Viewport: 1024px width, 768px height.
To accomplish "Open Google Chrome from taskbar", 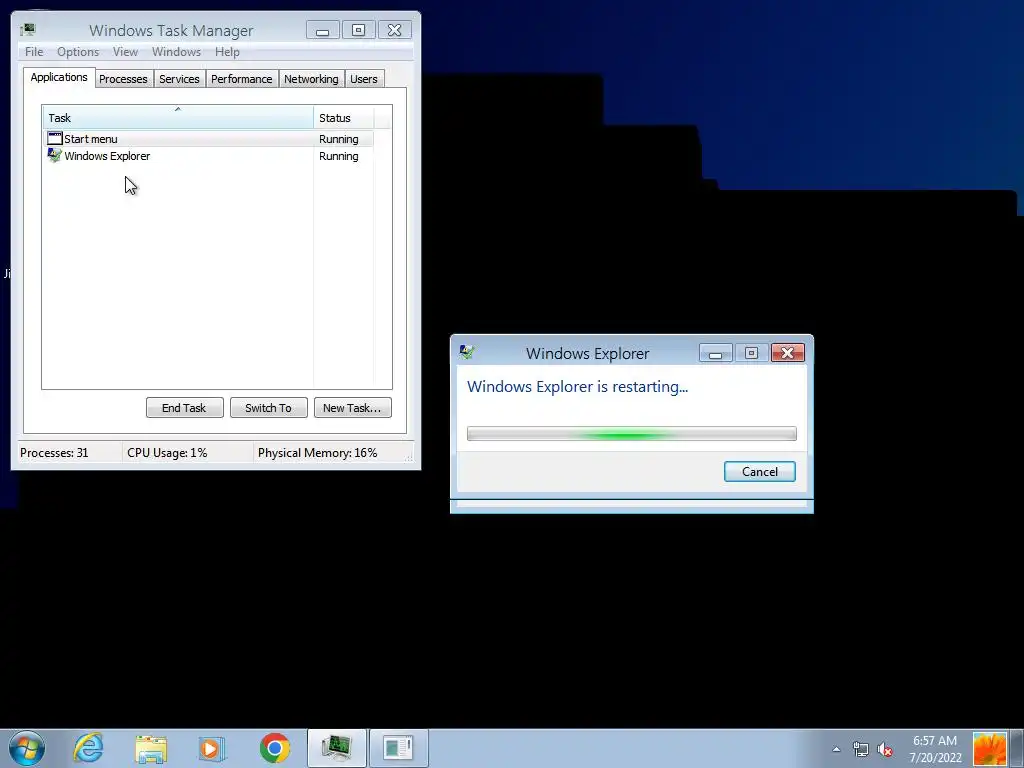I will (274, 748).
